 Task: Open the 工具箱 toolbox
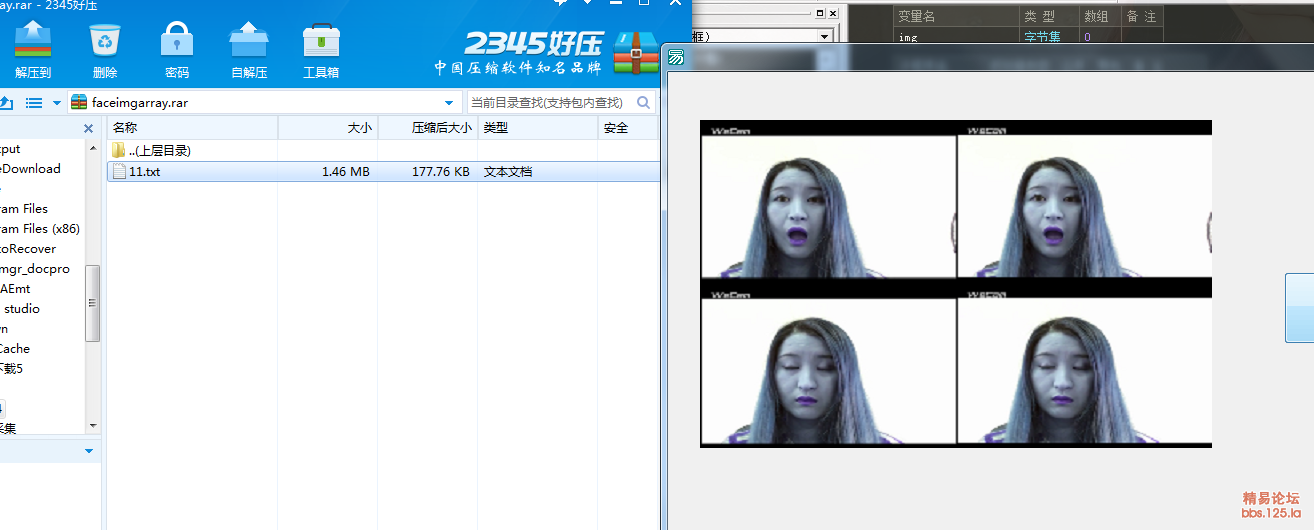pos(321,41)
